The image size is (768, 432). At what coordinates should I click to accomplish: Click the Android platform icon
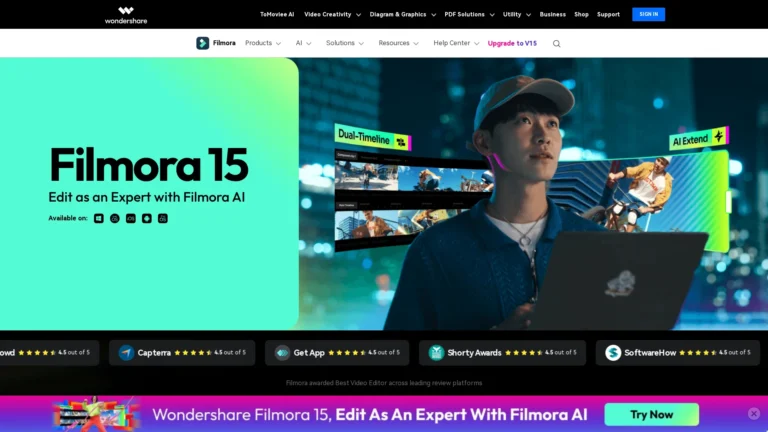(146, 218)
